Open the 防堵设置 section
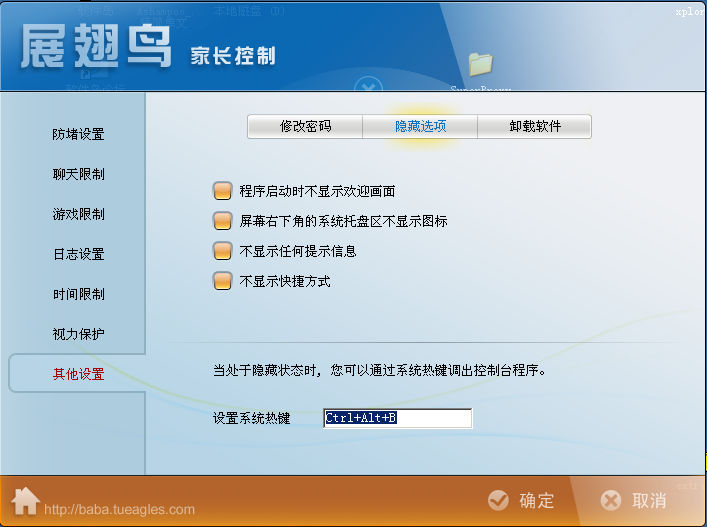 click(78, 134)
